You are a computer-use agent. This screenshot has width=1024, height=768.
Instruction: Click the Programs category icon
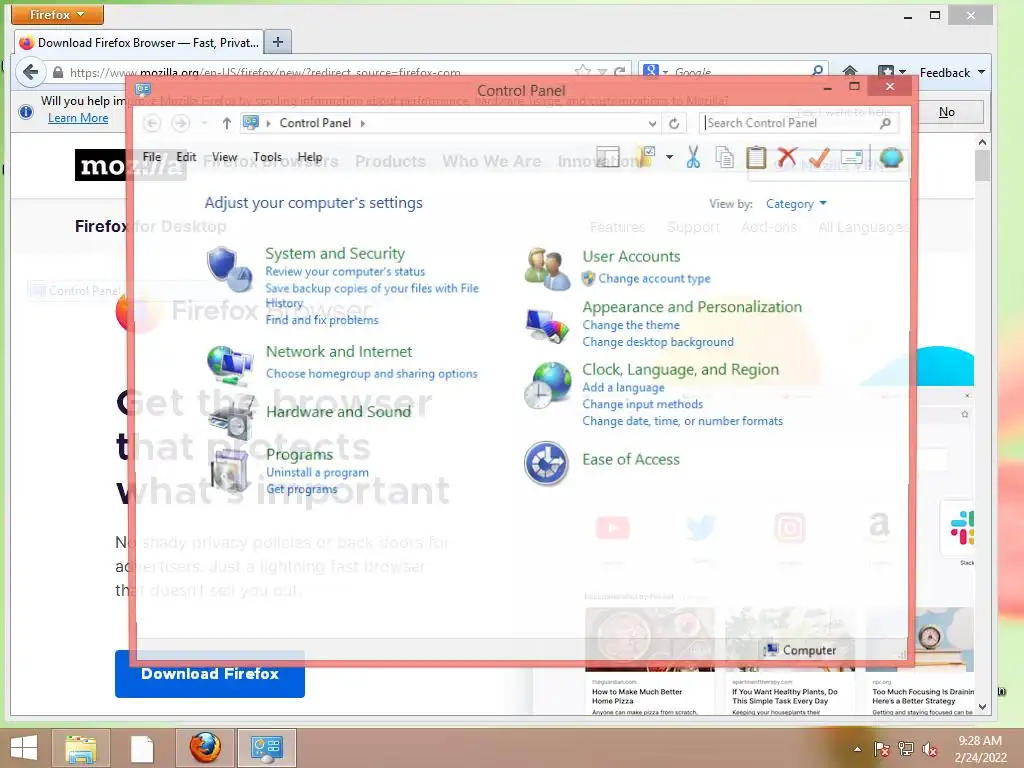(230, 470)
